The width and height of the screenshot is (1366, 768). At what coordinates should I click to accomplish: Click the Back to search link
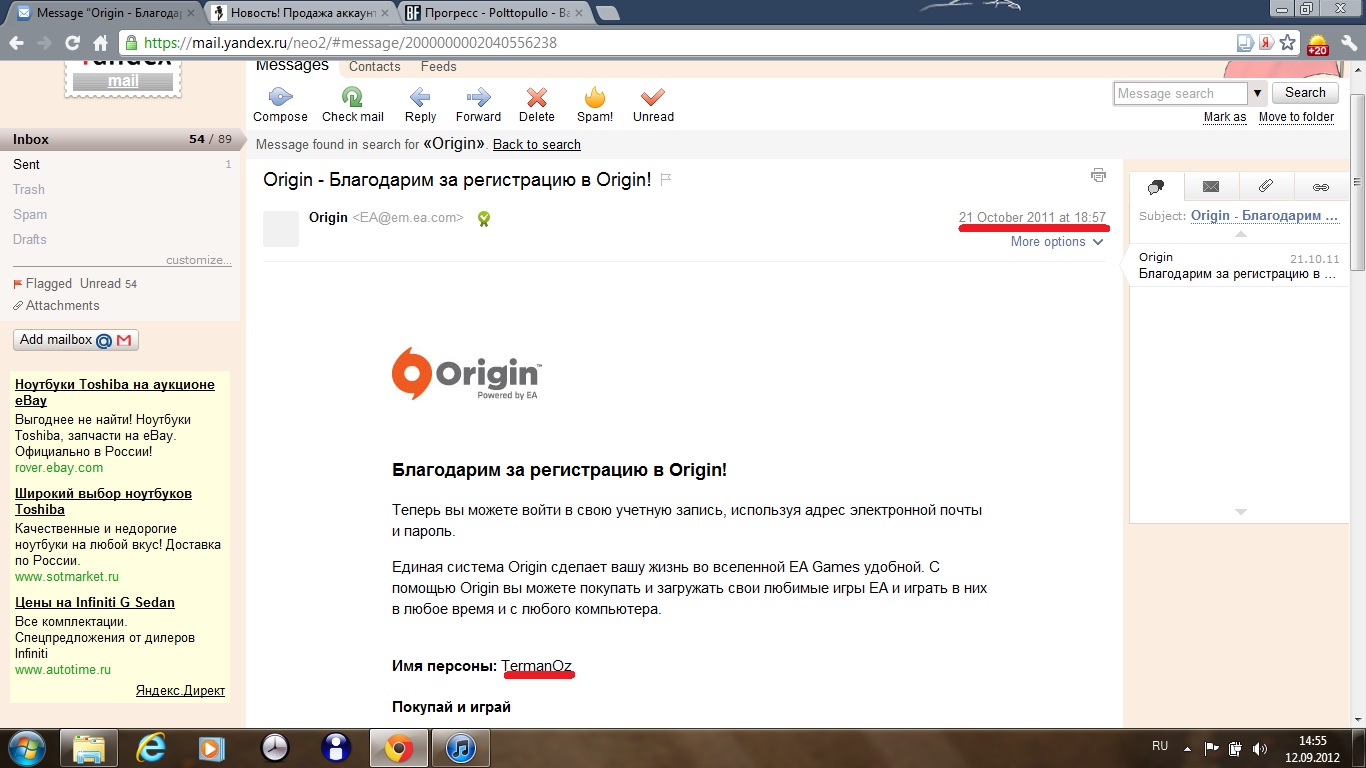click(x=536, y=145)
